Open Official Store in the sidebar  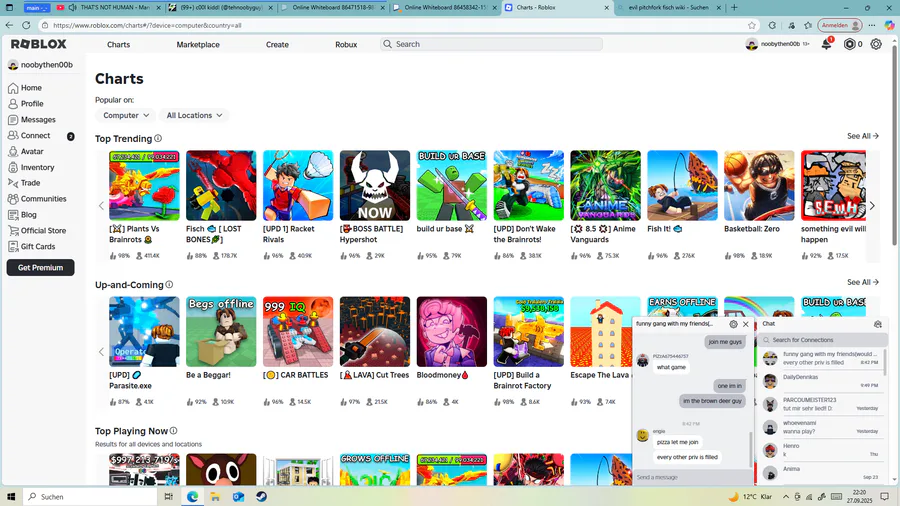coord(43,231)
